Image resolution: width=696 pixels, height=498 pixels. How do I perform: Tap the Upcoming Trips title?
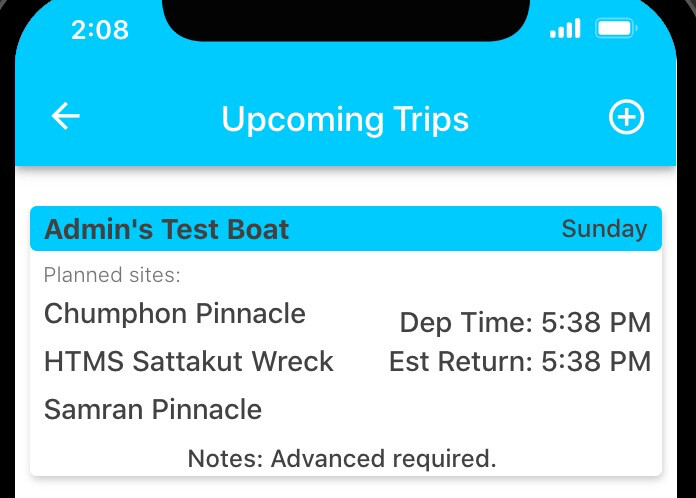pos(345,120)
